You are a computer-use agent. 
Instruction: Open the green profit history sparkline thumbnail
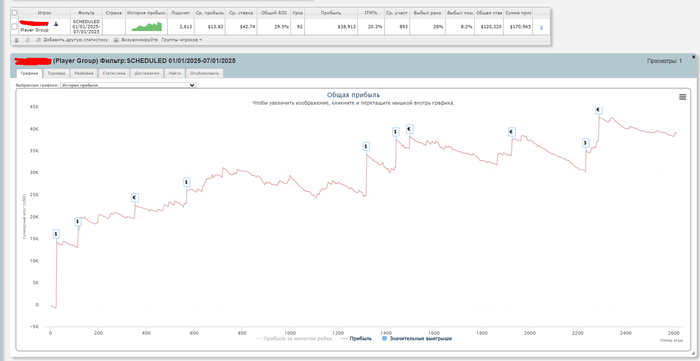(146, 27)
